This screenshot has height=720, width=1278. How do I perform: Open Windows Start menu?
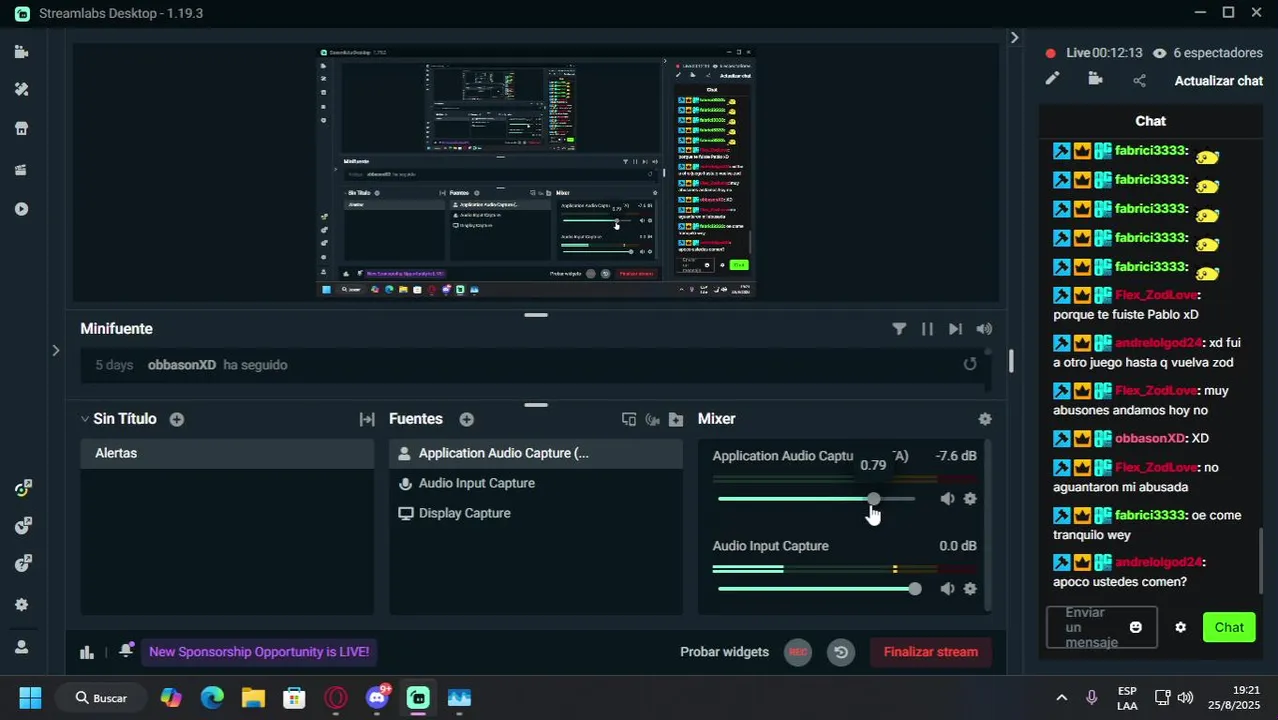(x=30, y=698)
